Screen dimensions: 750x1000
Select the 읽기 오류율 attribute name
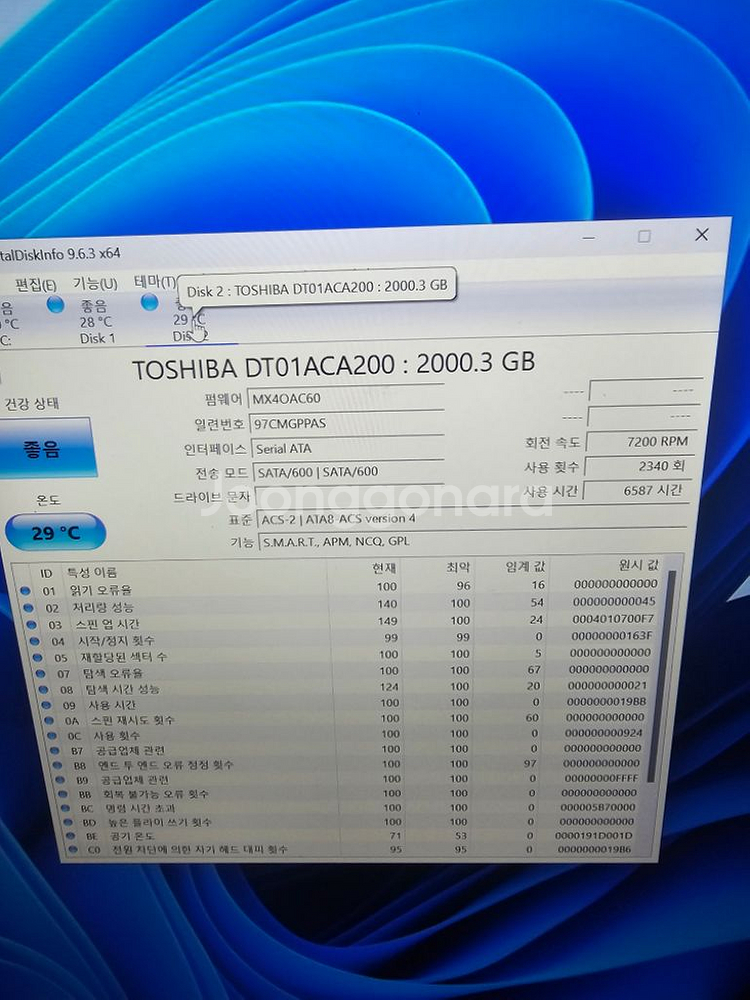tap(101, 590)
